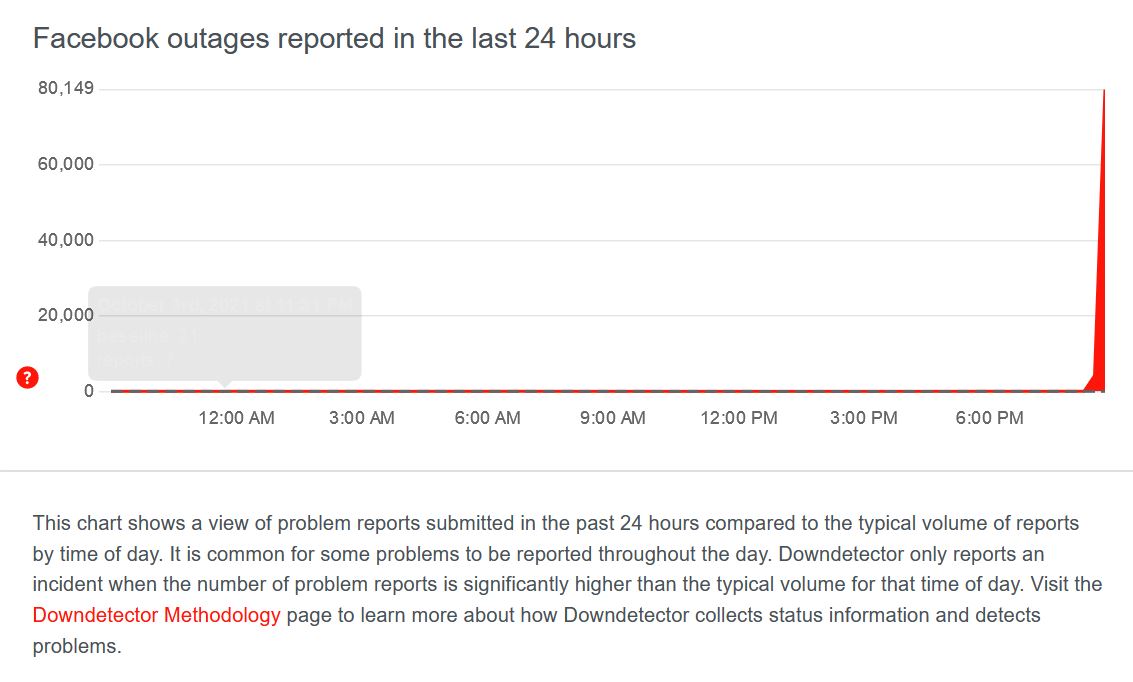This screenshot has height=682, width=1133.
Task: Click the faded gray chart tooltip box
Action: click(225, 333)
